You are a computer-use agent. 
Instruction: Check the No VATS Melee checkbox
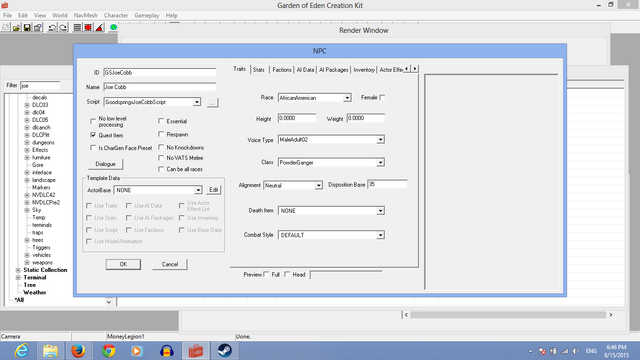coord(161,158)
